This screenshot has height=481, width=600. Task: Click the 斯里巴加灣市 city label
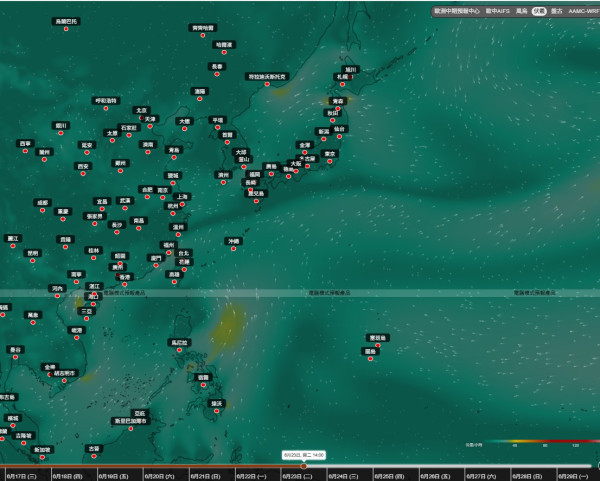130,421
